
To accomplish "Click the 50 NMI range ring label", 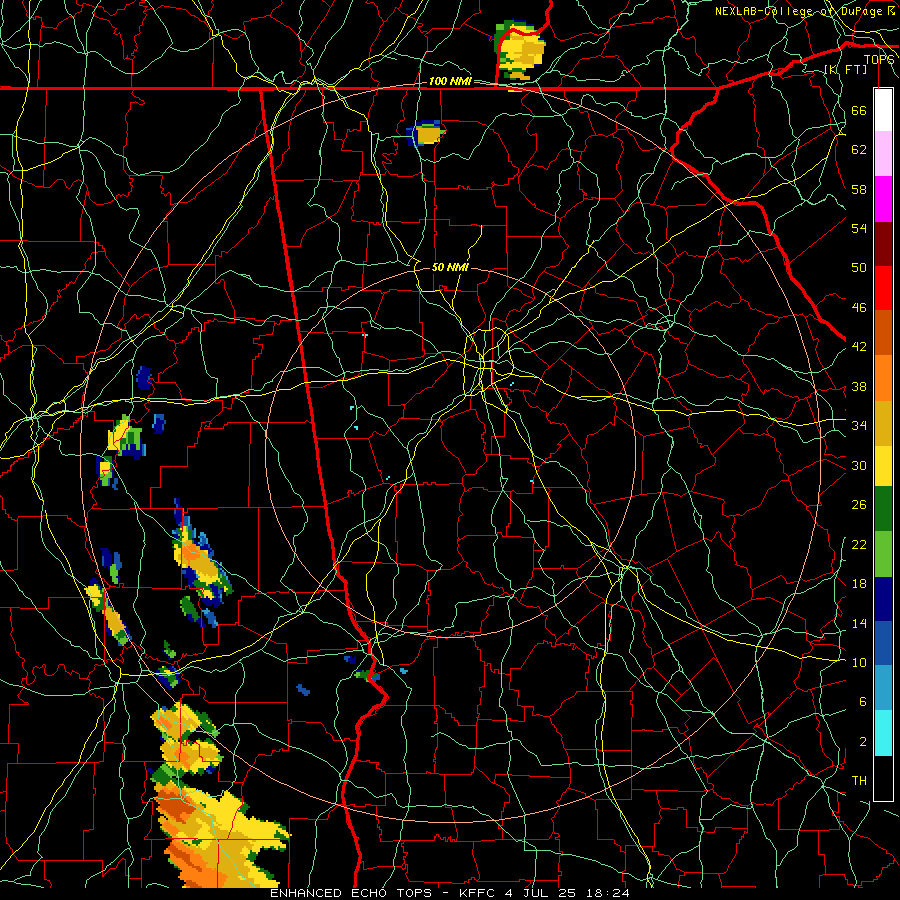I will (x=450, y=267).
